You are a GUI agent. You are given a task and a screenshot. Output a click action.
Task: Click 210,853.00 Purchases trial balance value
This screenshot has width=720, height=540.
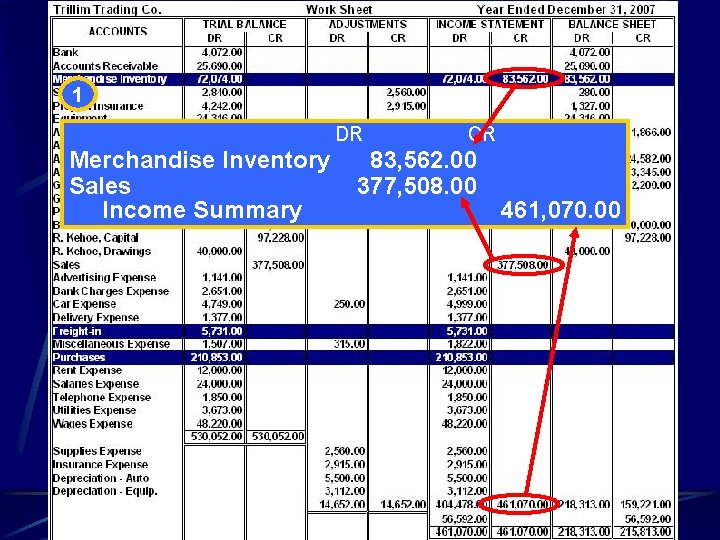tap(217, 357)
